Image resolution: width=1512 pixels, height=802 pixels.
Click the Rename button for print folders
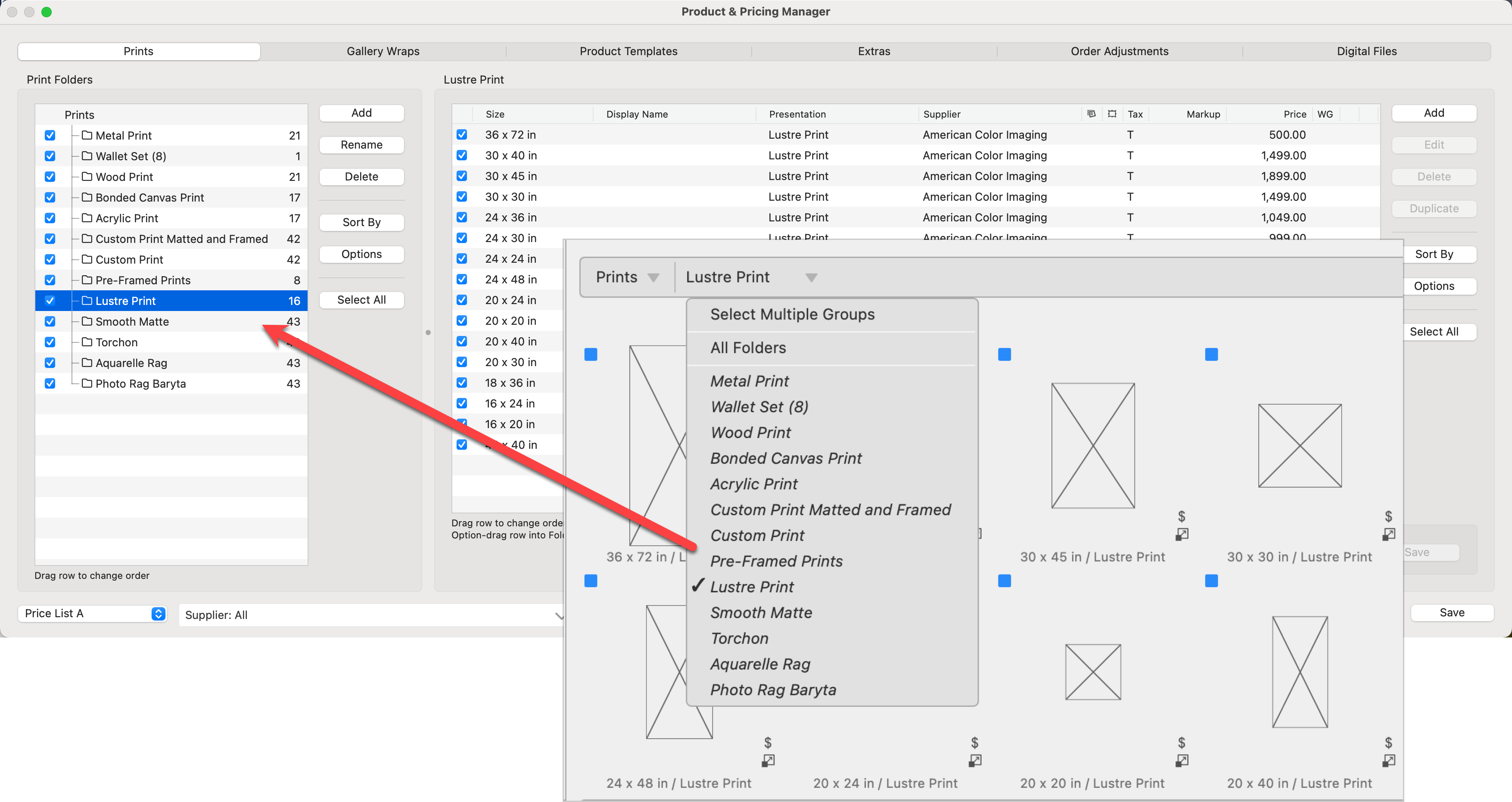pyautogui.click(x=361, y=145)
